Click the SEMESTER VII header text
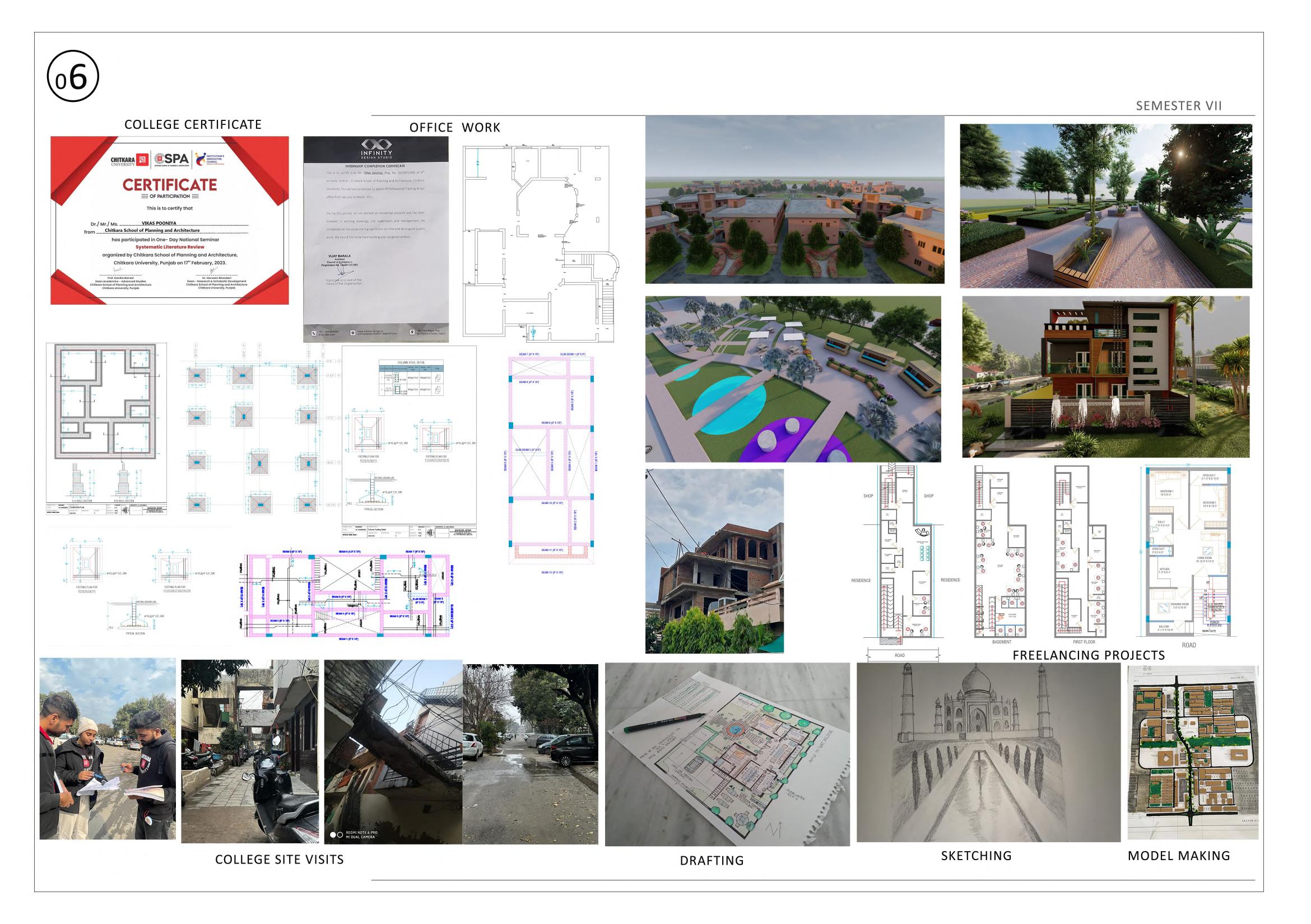Screen dimensions: 1311x924 coord(1178,106)
